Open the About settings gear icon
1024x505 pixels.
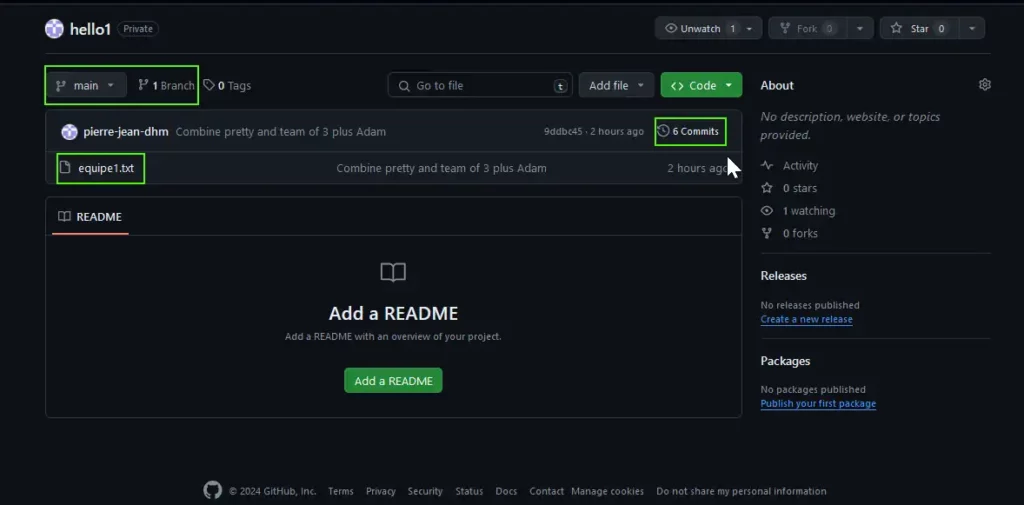(985, 85)
